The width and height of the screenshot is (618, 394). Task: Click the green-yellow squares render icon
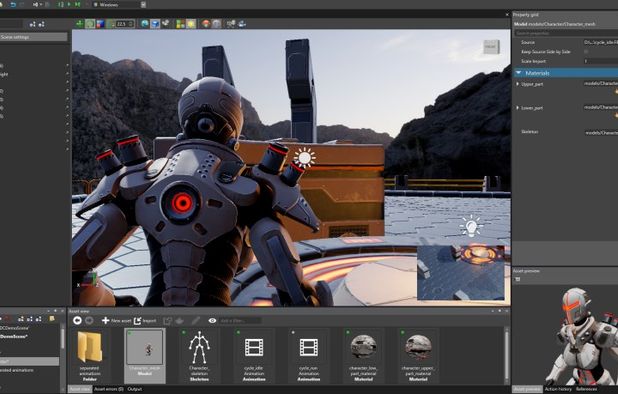(180, 24)
